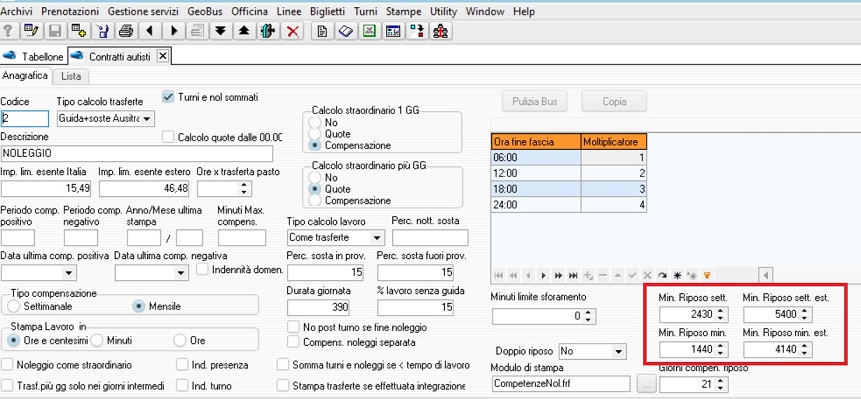Screen dimensions: 861x399
Task: Click the print toolbar icon
Action: click(126, 31)
